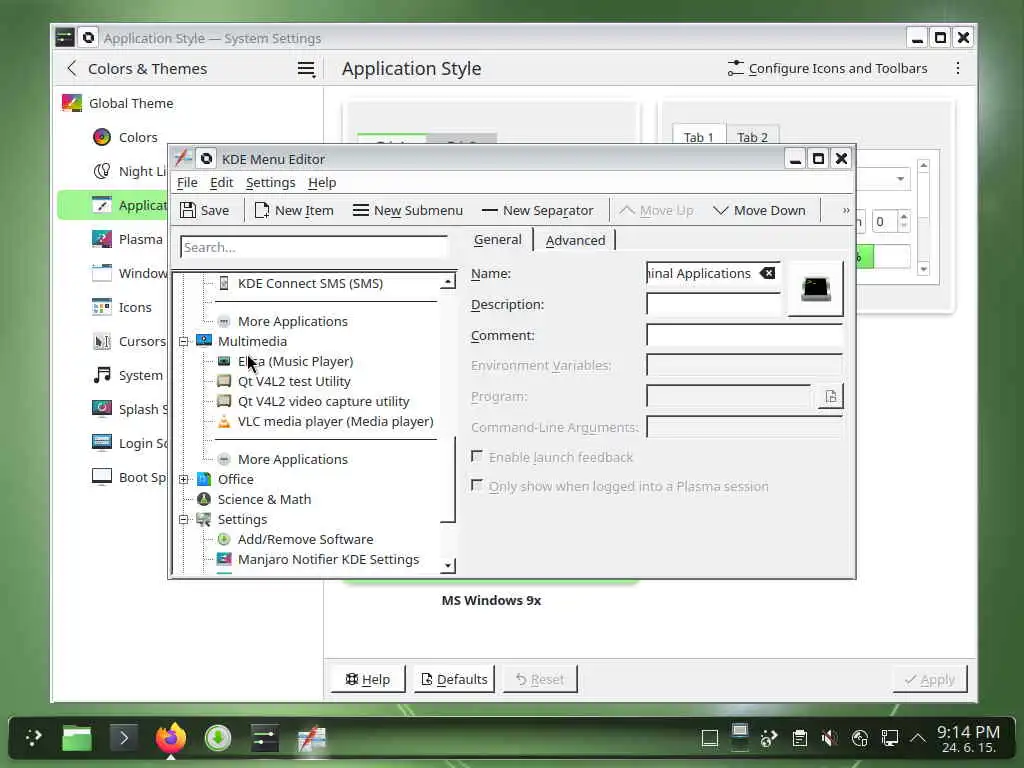This screenshot has height=768, width=1024.
Task: Open Konsole terminal from taskbar
Action: click(124, 738)
